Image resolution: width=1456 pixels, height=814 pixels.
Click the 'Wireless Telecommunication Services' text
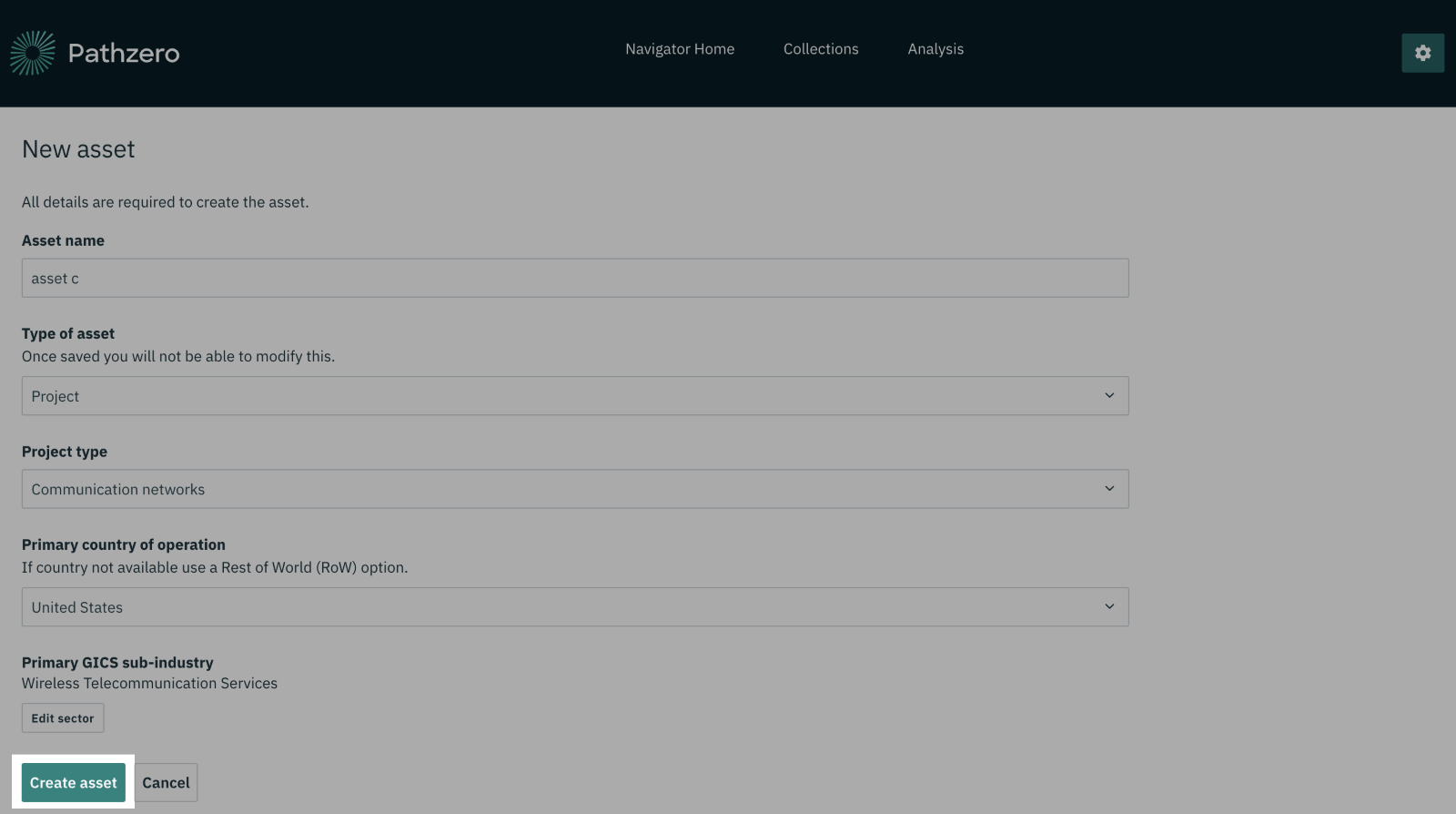(x=149, y=683)
